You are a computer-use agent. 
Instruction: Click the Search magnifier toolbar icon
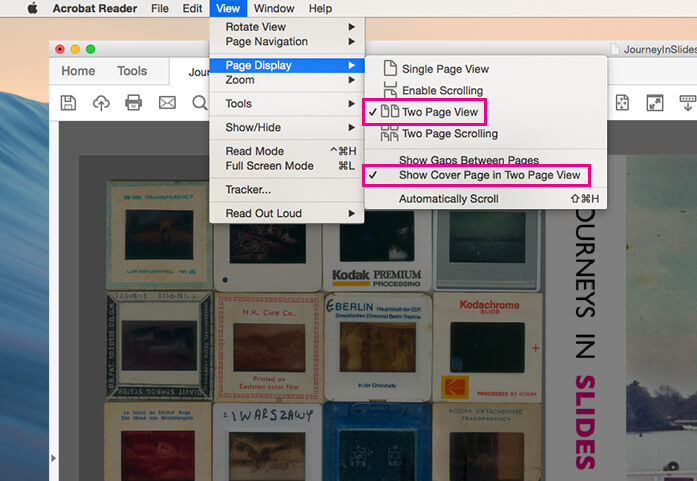tap(198, 103)
